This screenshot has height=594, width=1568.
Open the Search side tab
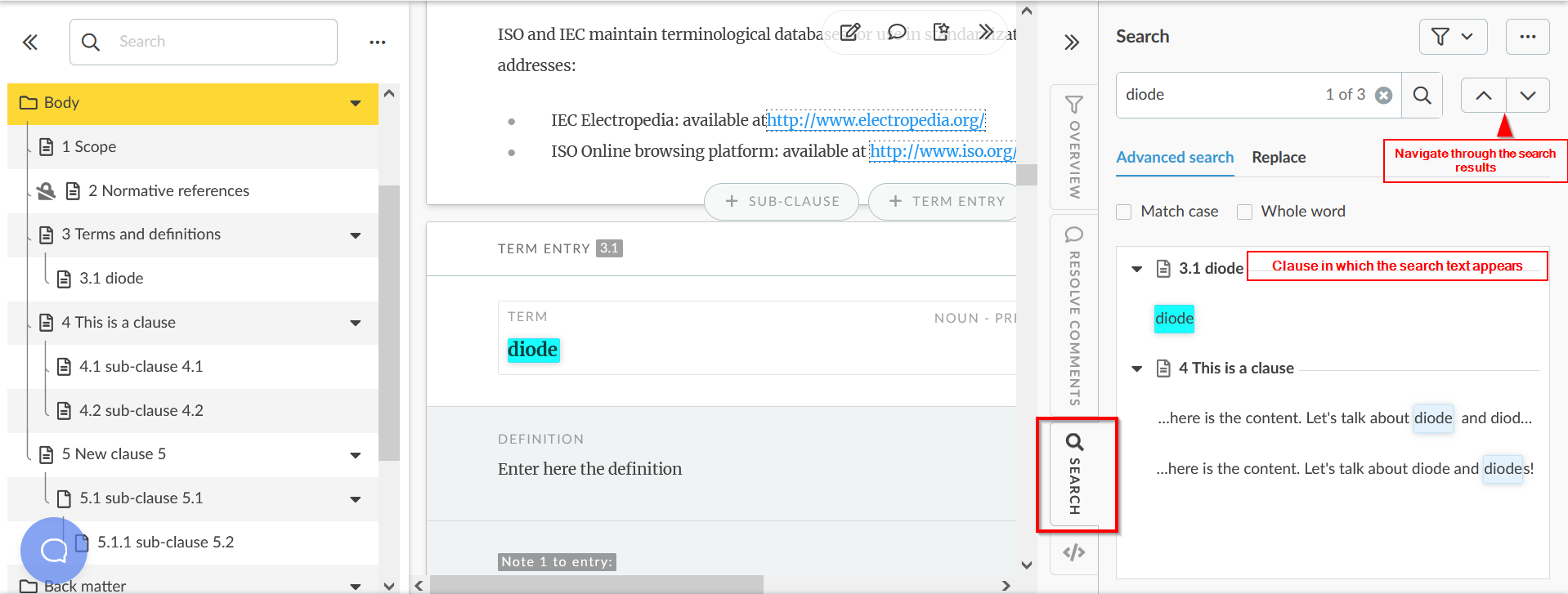[x=1074, y=475]
